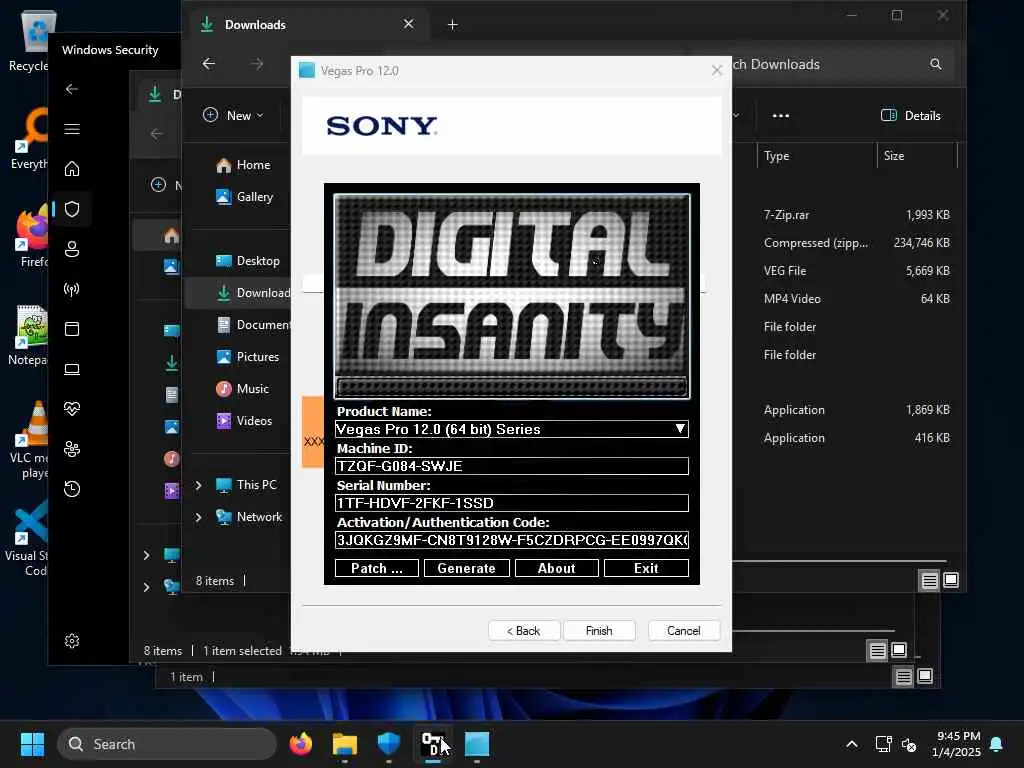Click the Exit button in keygen
The width and height of the screenshot is (1024, 768).
[646, 568]
